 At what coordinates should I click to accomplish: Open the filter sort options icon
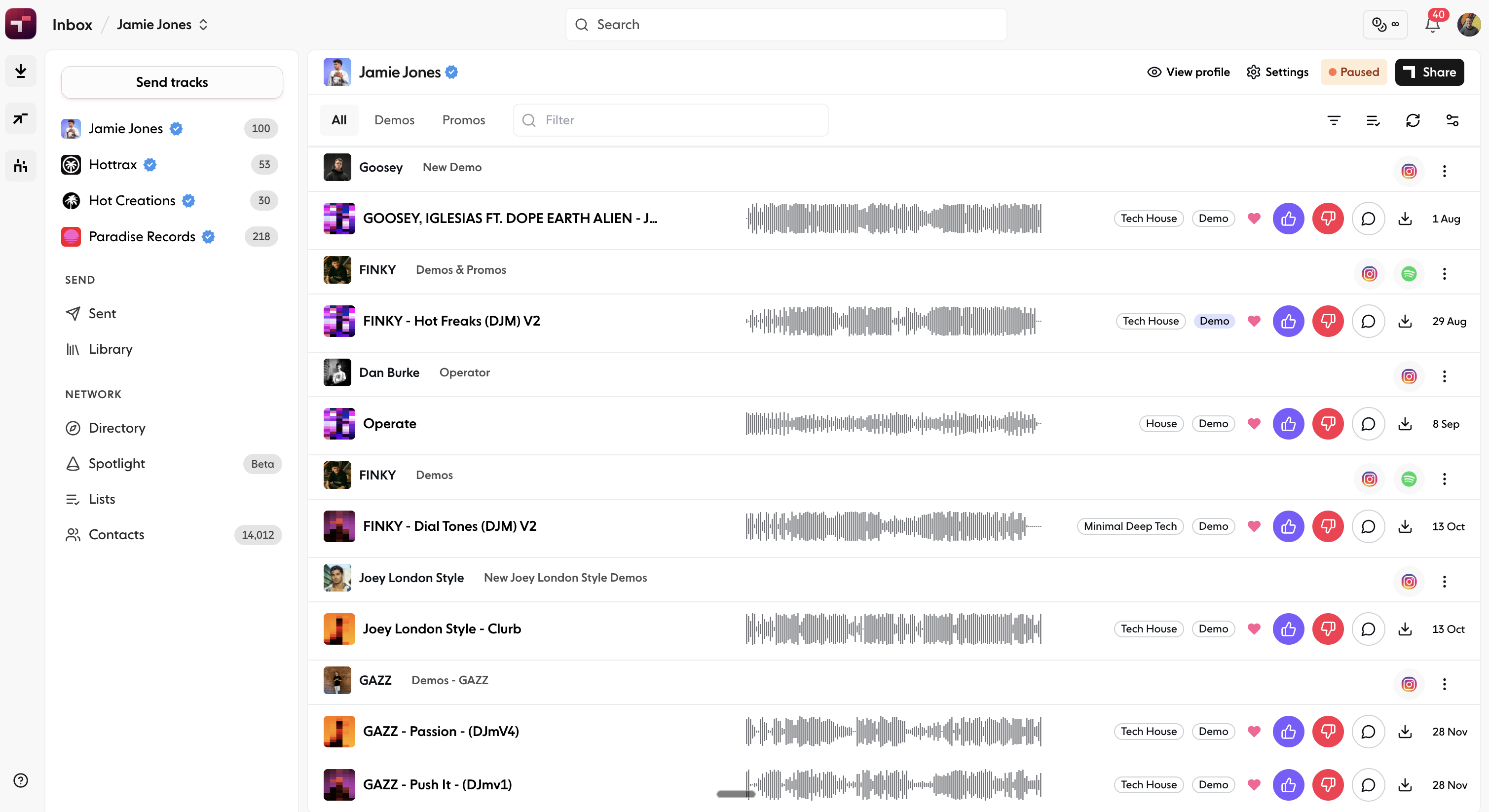pos(1334,120)
